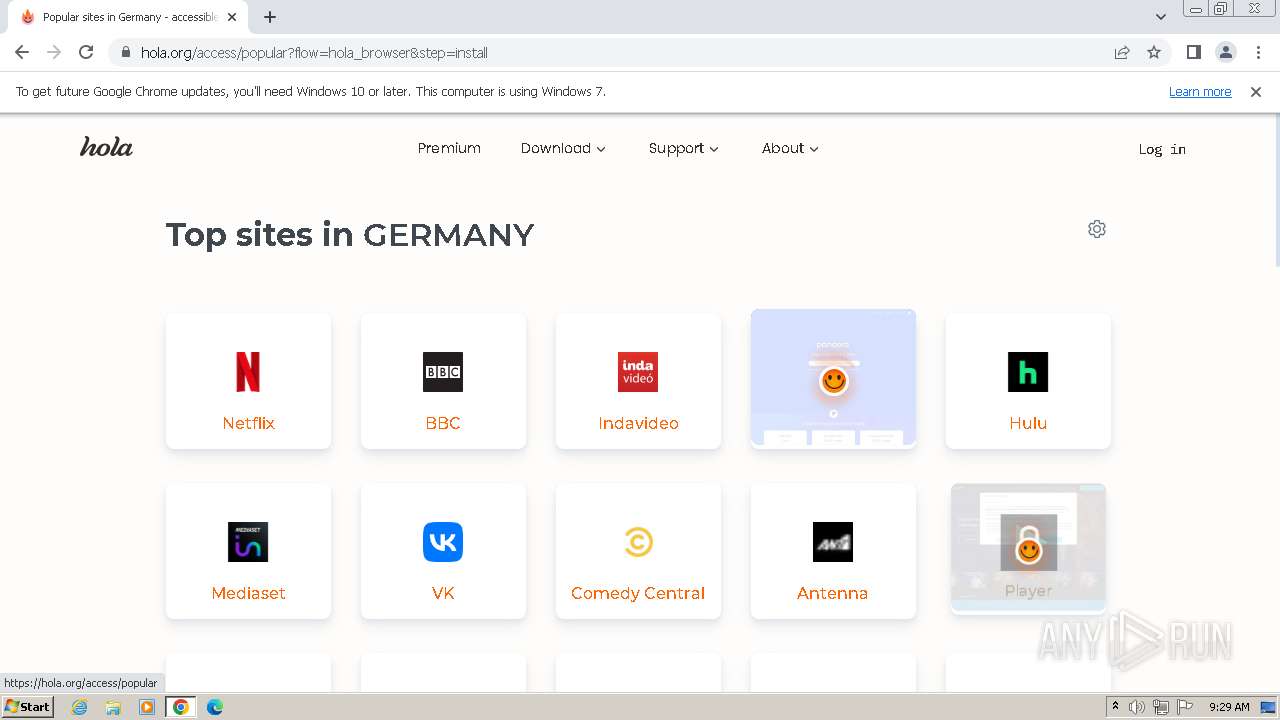1280x720 pixels.
Task: Open the Indavideo site tile
Action: click(x=638, y=381)
